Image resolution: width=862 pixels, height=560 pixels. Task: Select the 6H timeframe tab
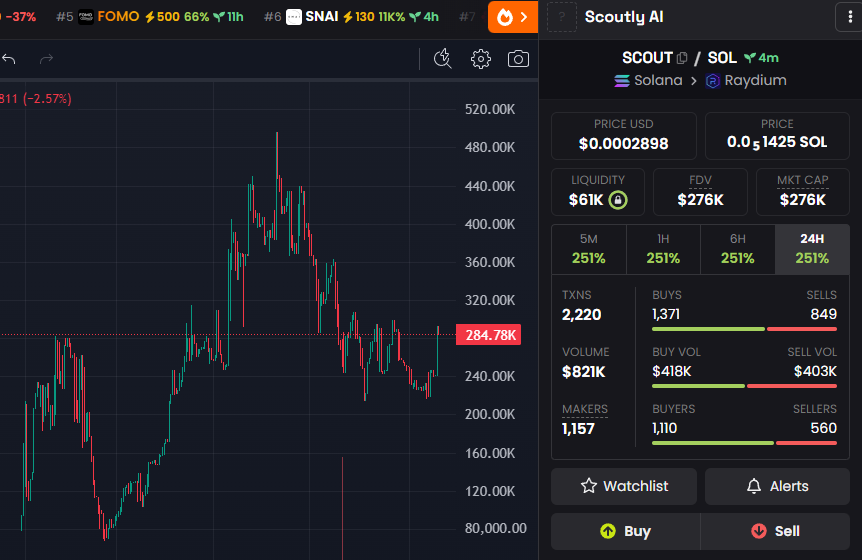pos(738,249)
